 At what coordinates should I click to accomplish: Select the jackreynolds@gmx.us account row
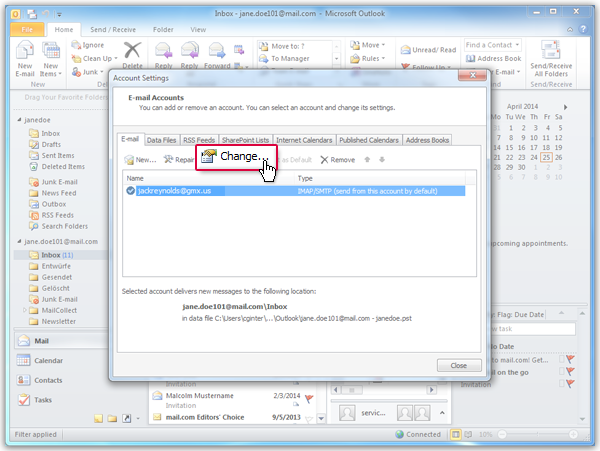coord(200,189)
